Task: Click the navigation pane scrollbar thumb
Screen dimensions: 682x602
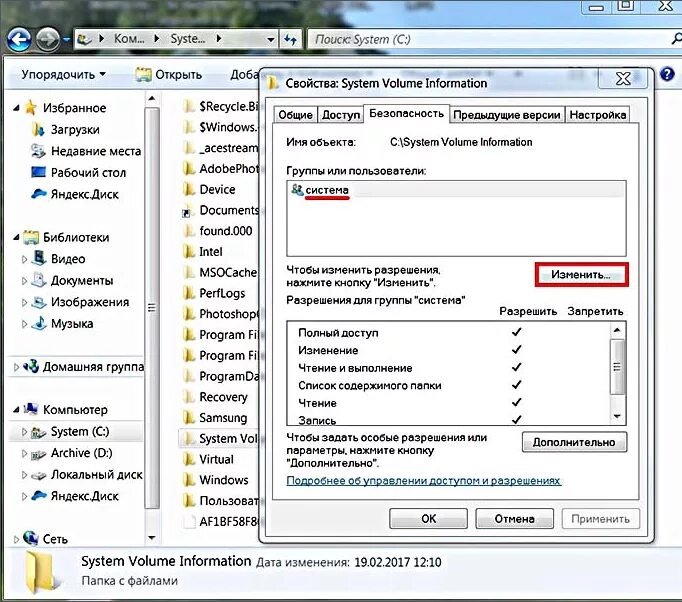Action: (151, 308)
